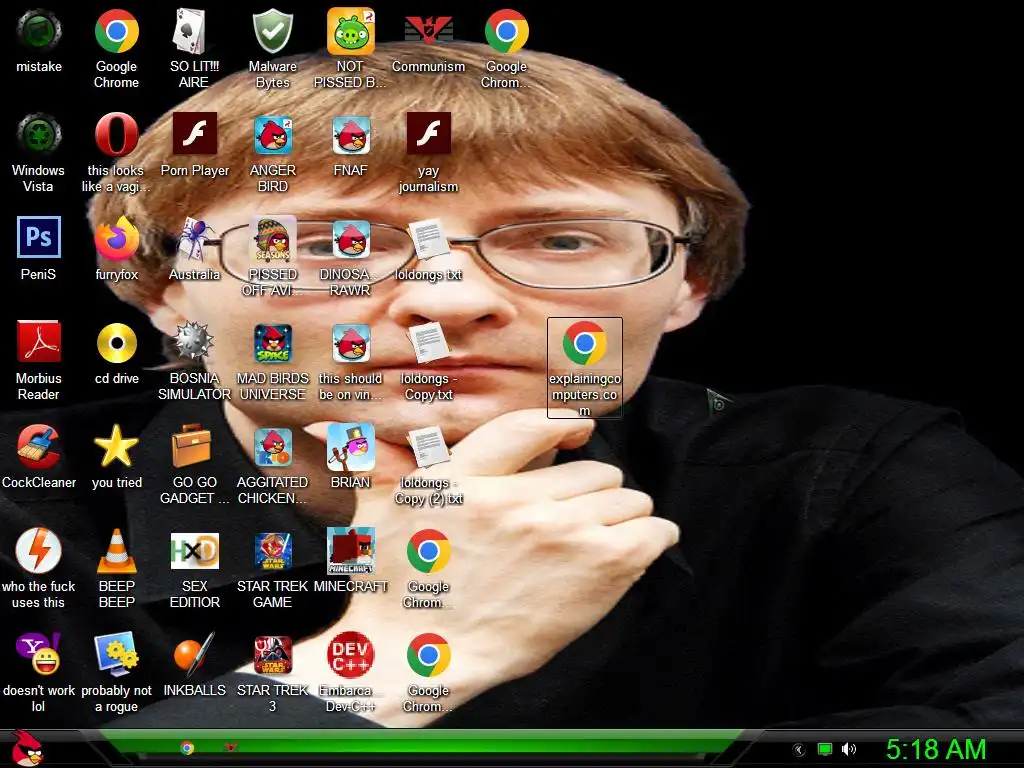This screenshot has width=1024, height=768.
Task: Click the small red taskbar icon
Action: click(231, 747)
